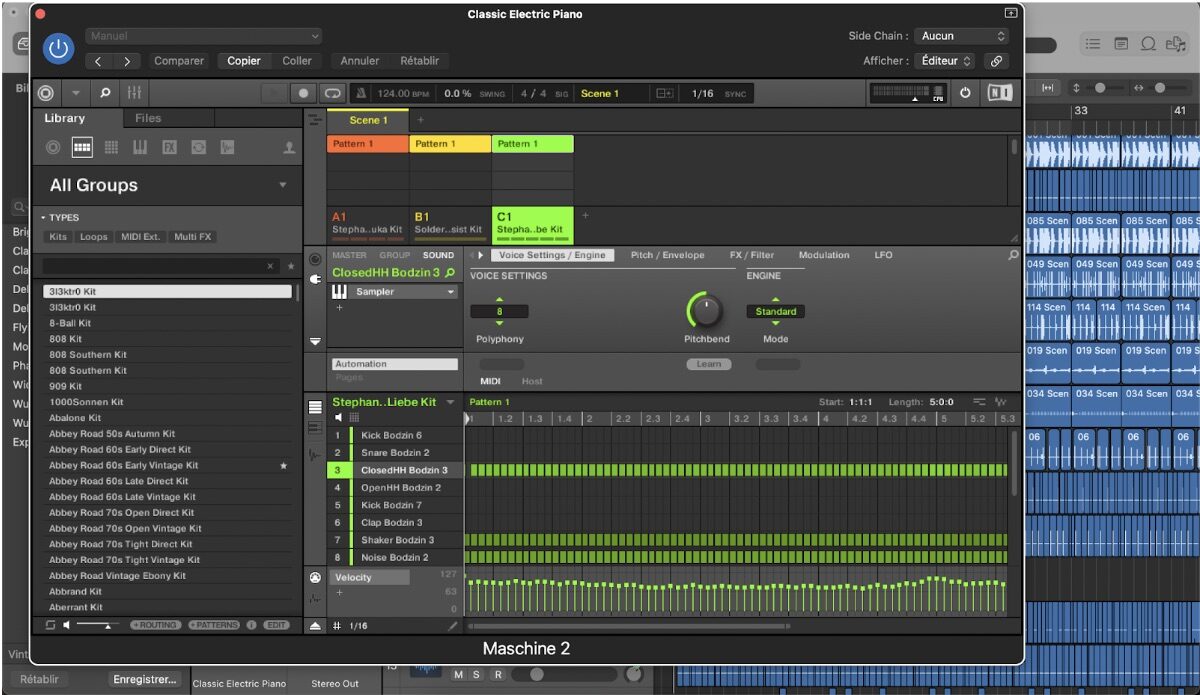Click the Coller button
The height and width of the screenshot is (695, 1200).
click(297, 61)
